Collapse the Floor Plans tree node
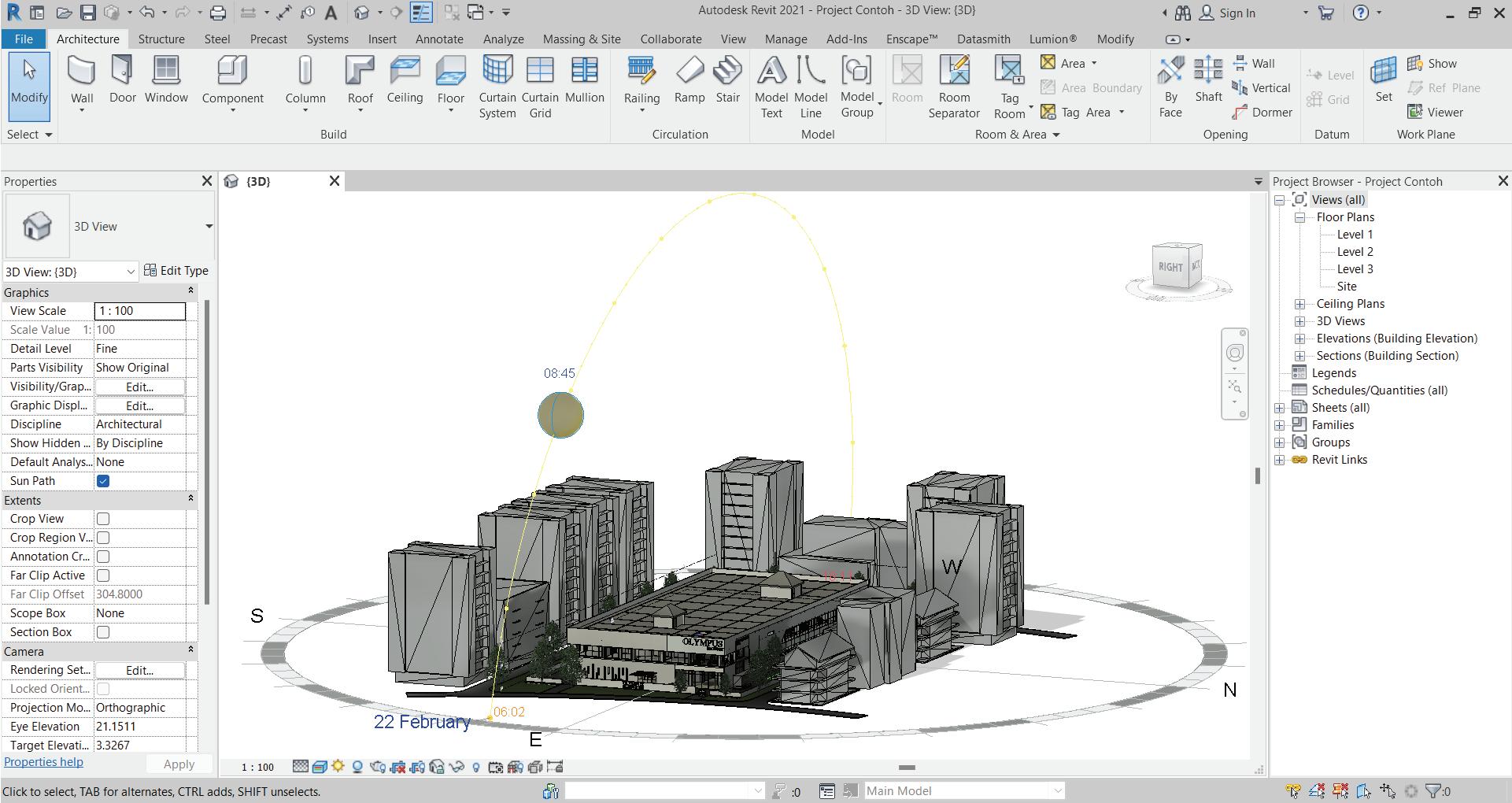1512x803 pixels. click(1300, 217)
